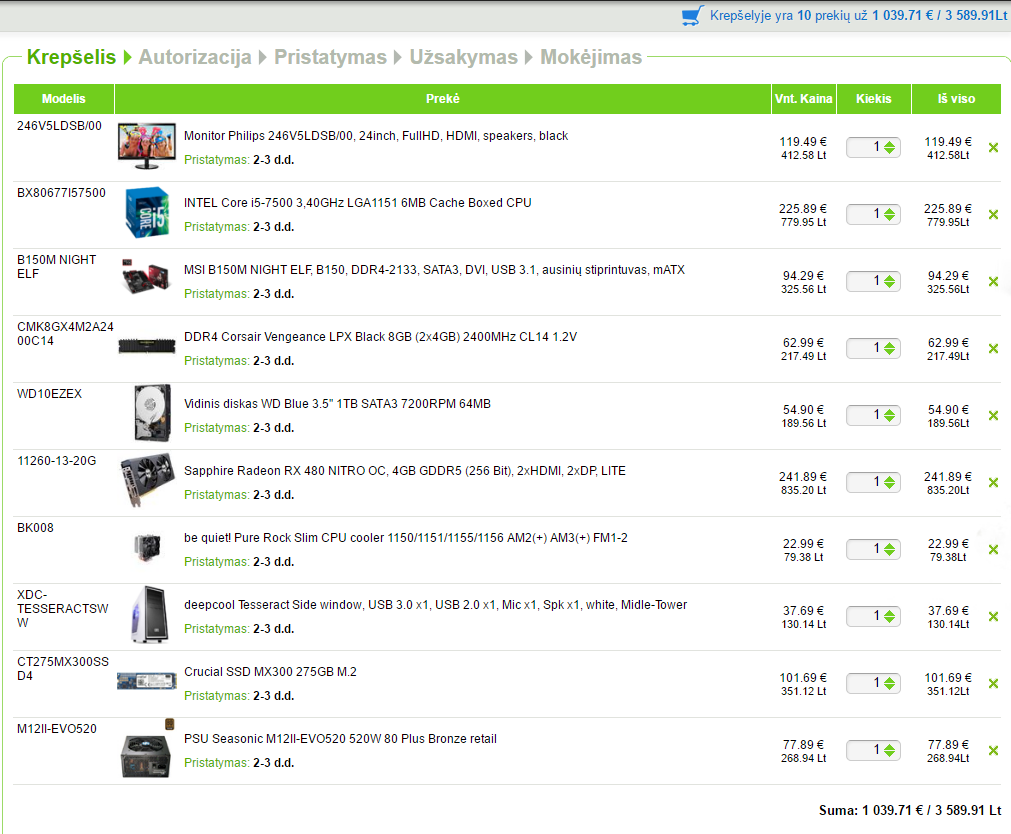Remove the be quiet! Pure Rock cooler

pos(993,550)
